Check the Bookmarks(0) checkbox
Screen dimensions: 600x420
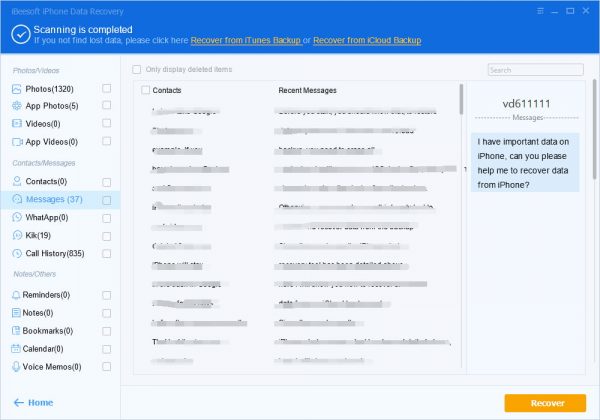coord(107,331)
